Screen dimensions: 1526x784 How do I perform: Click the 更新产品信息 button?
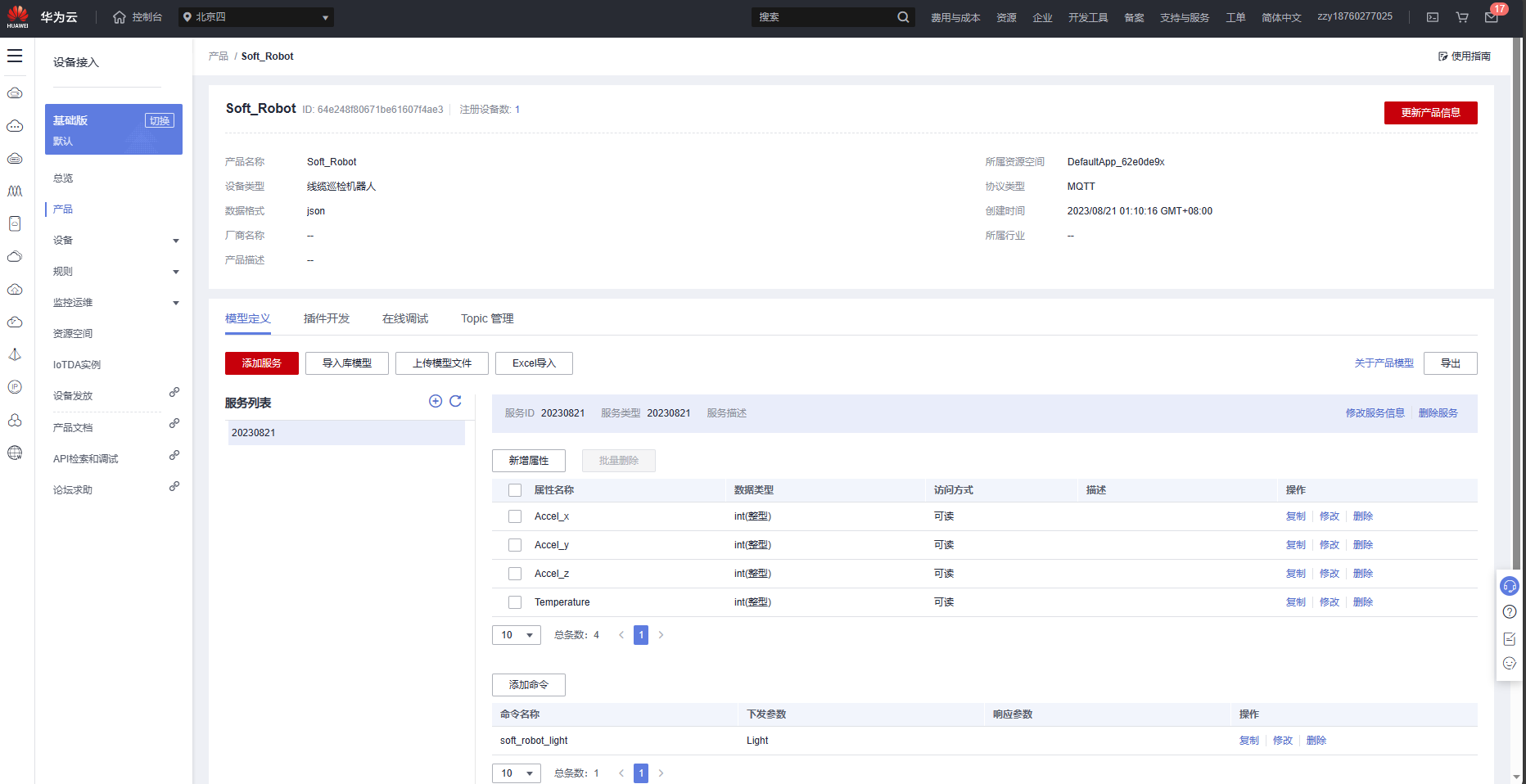(1431, 113)
